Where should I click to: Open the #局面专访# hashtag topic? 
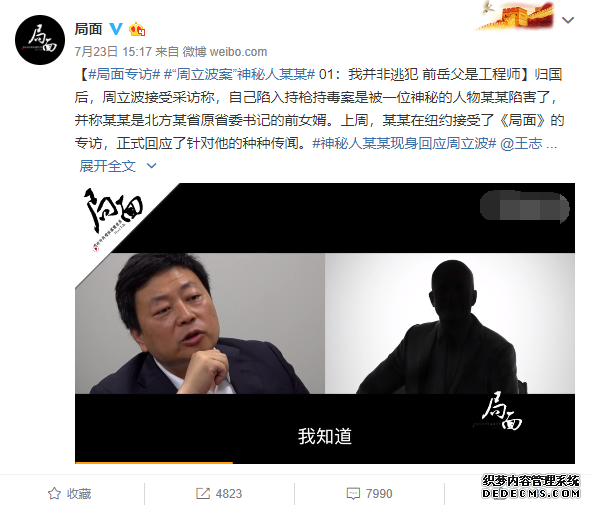(x=125, y=74)
